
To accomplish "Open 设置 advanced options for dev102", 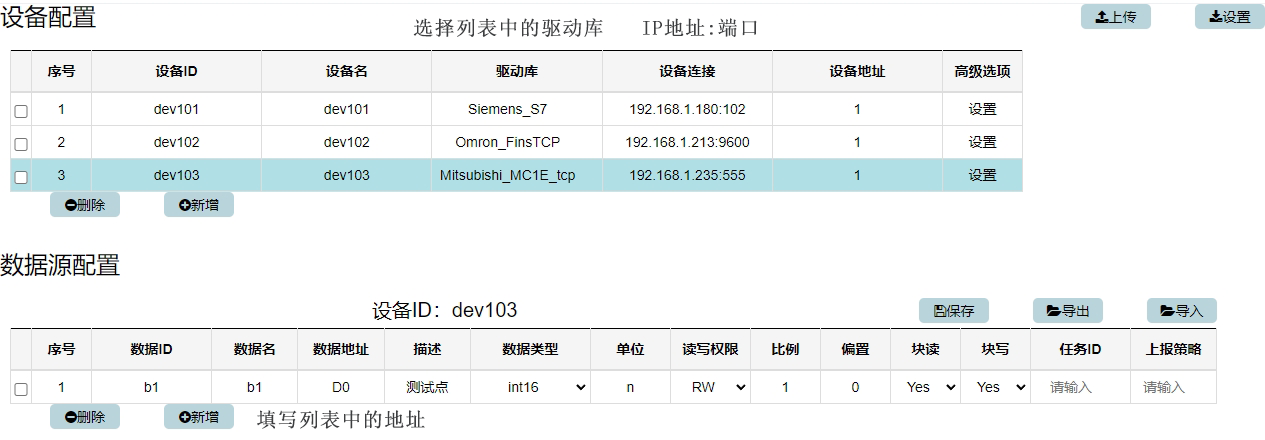I will tap(982, 143).
